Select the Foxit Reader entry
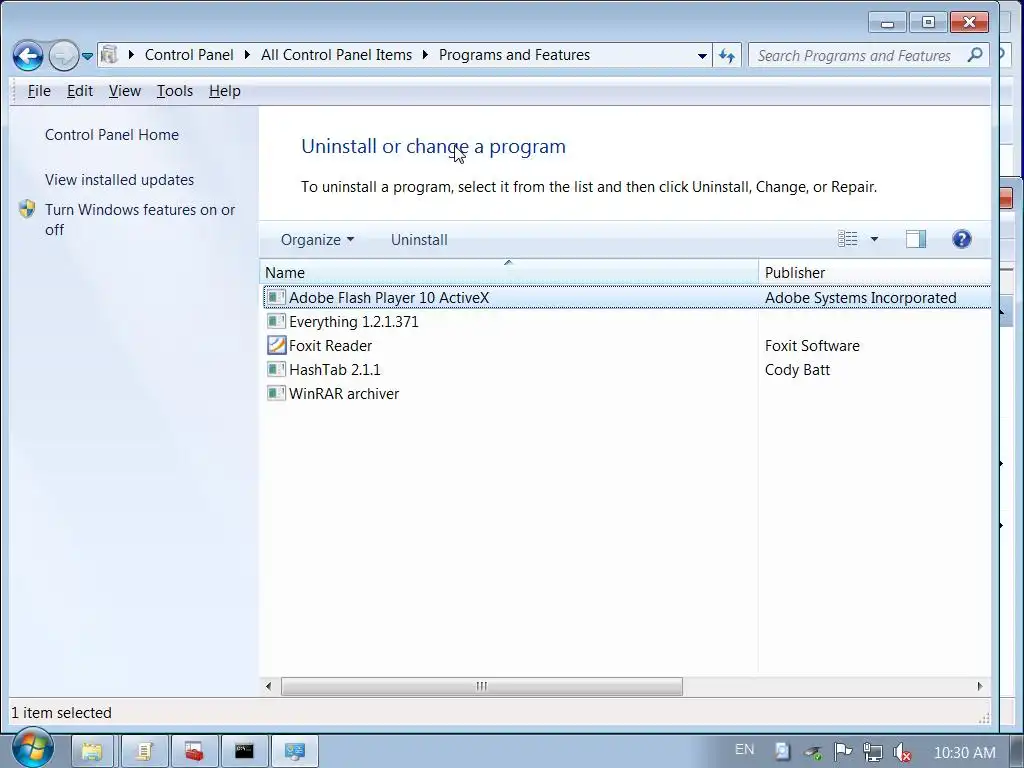The height and width of the screenshot is (768, 1024). [330, 345]
